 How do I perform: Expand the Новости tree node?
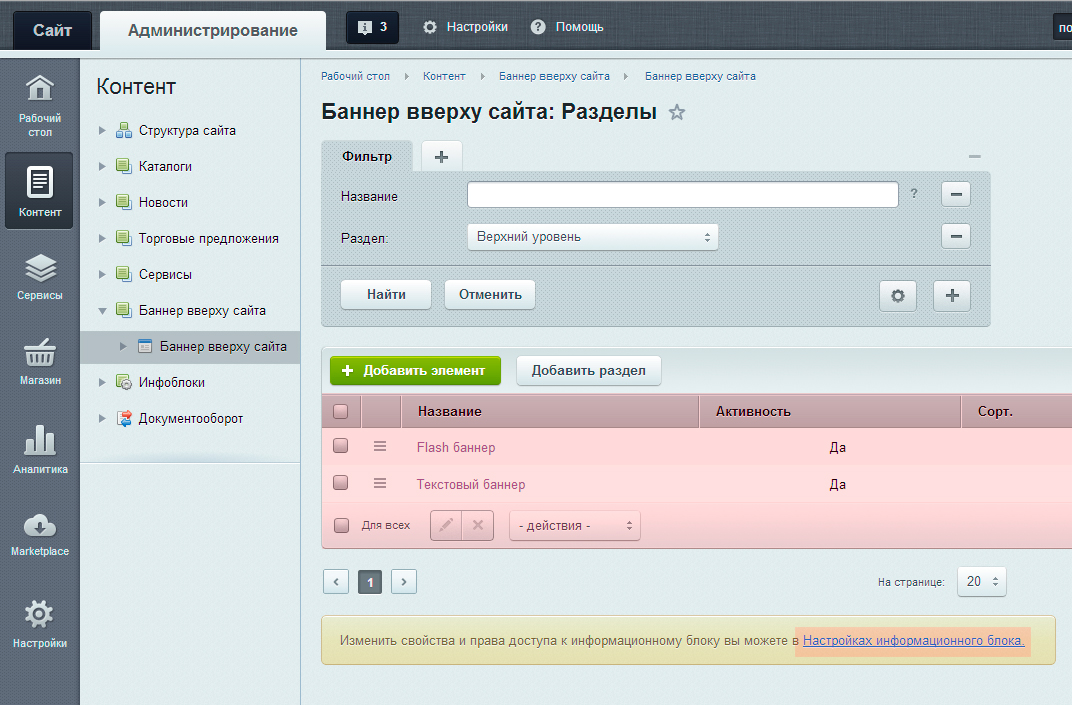click(x=102, y=202)
